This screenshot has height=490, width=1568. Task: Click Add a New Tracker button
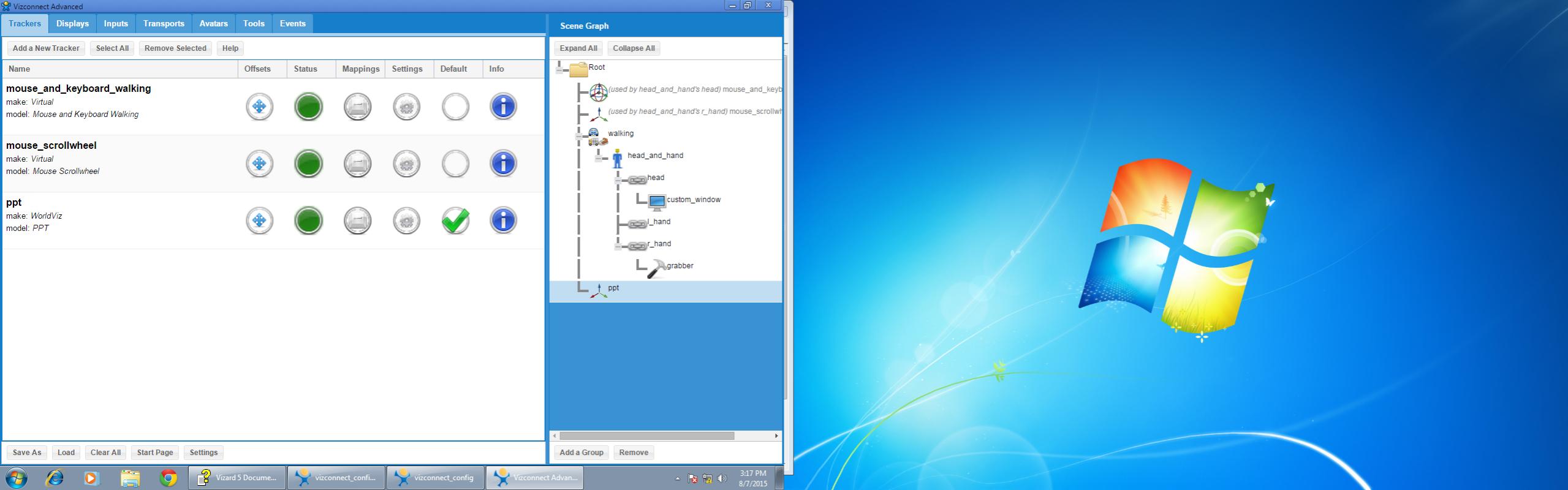(46, 48)
